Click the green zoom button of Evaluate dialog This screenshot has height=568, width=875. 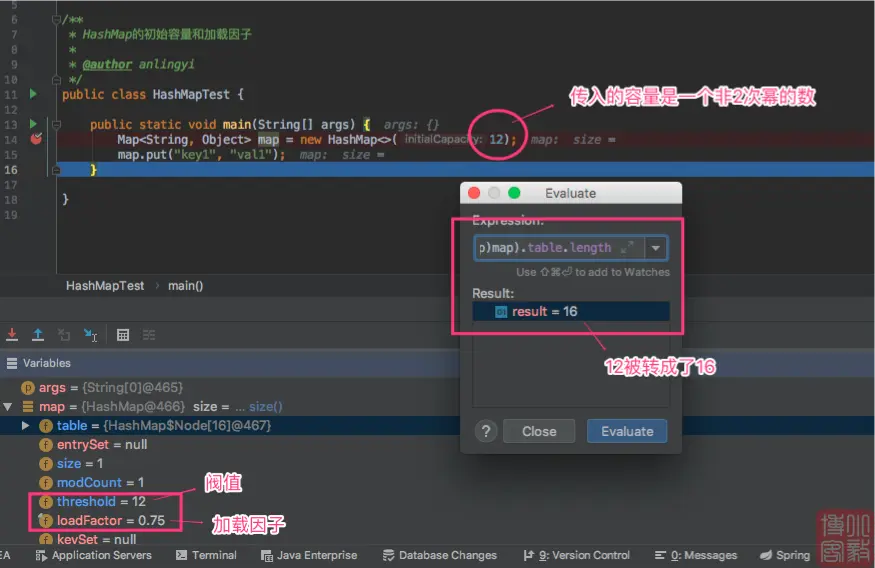[514, 193]
